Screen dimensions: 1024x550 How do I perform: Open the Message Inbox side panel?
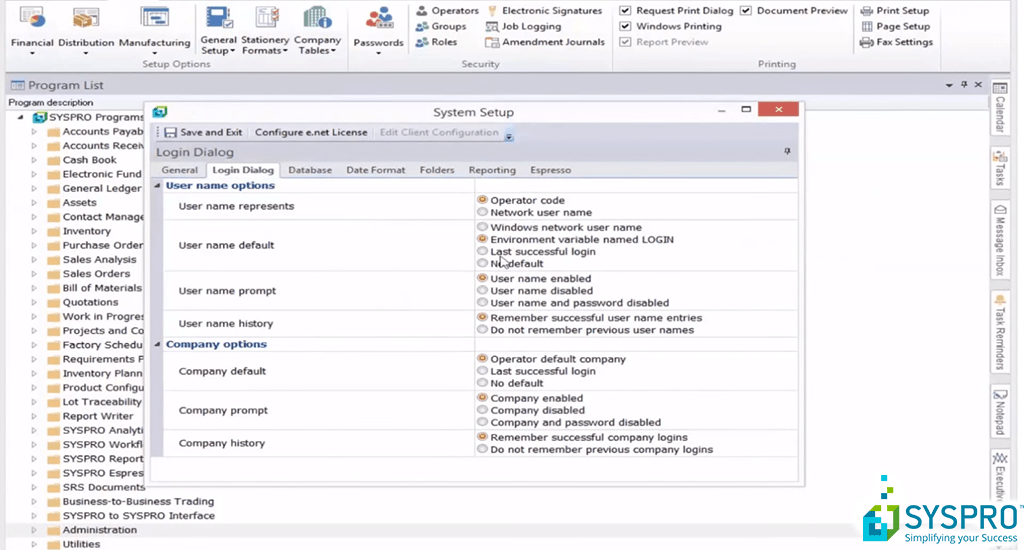[1000, 240]
